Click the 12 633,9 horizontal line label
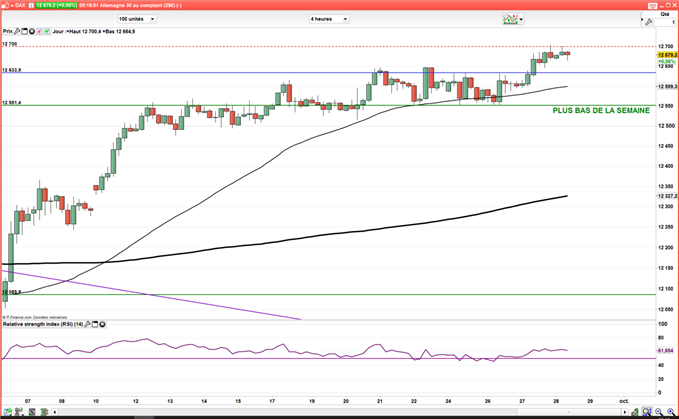This screenshot has width=679, height=419. pos(12,70)
